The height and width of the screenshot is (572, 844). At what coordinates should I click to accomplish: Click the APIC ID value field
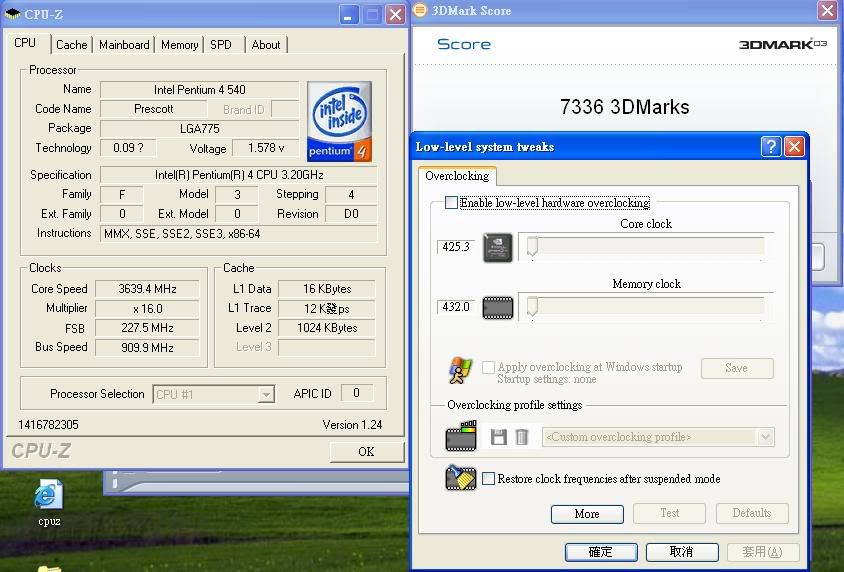(x=356, y=393)
